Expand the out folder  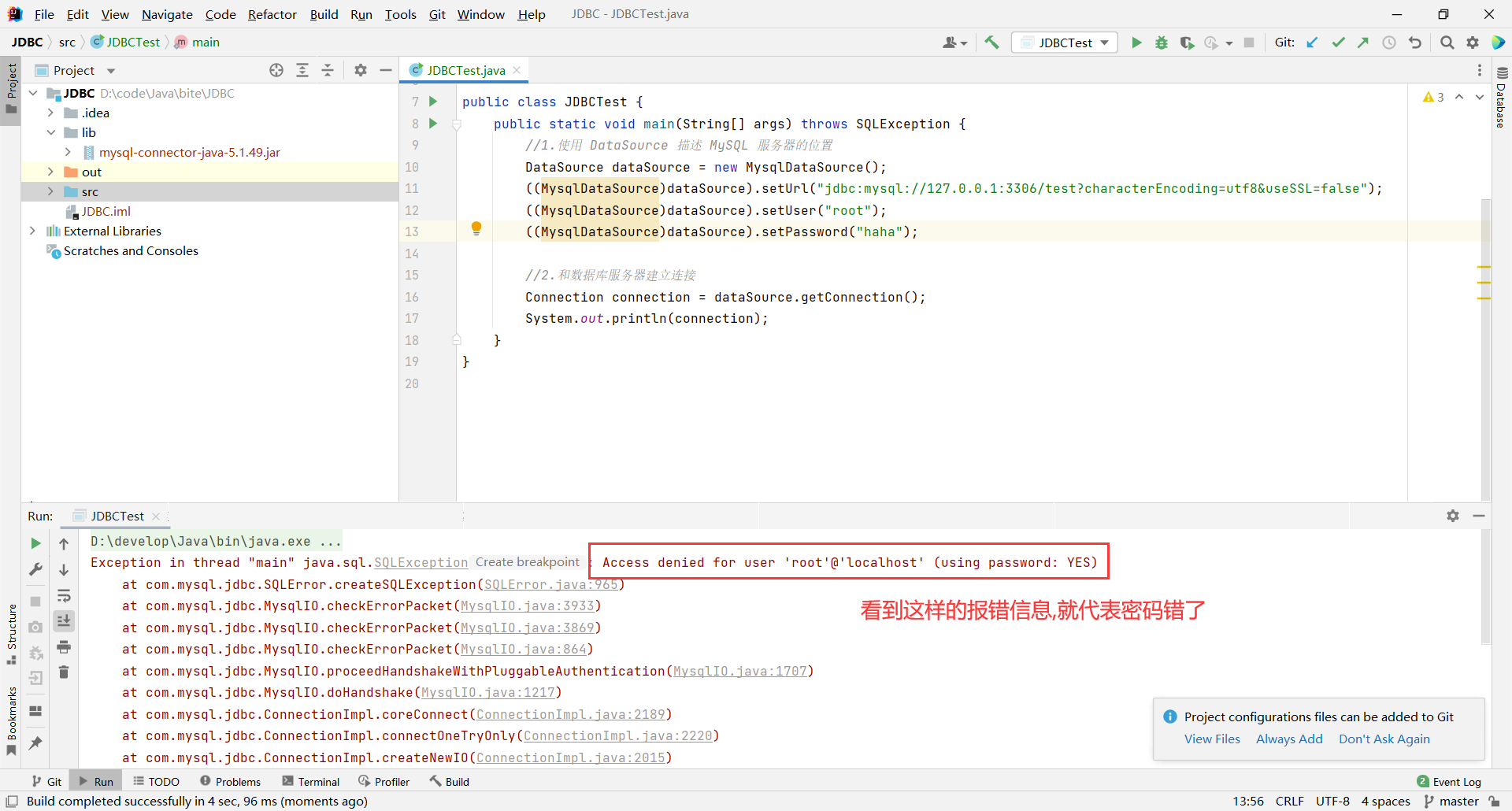click(x=50, y=172)
